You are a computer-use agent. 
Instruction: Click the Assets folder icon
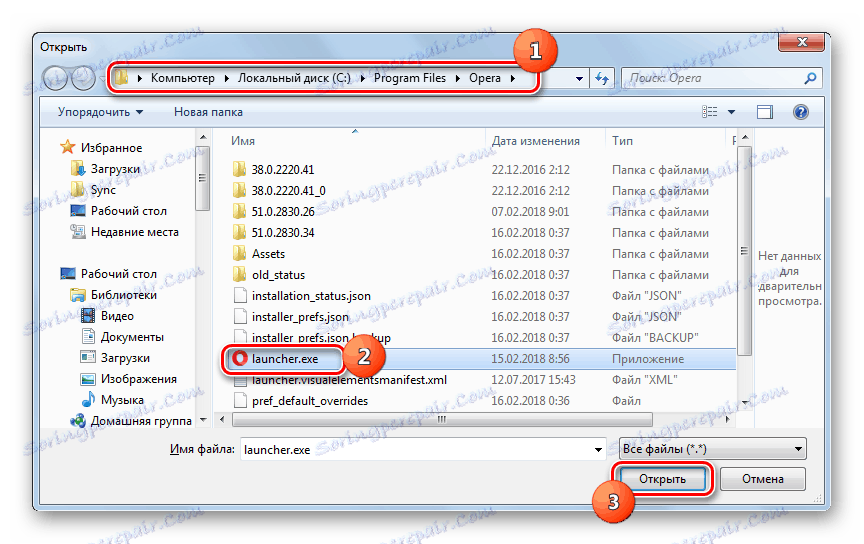tap(239, 254)
